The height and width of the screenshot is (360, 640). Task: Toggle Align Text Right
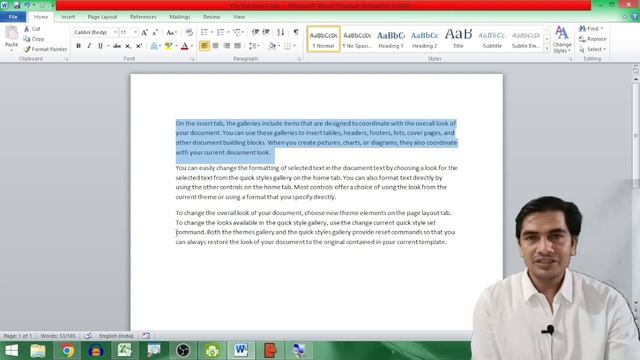point(227,46)
